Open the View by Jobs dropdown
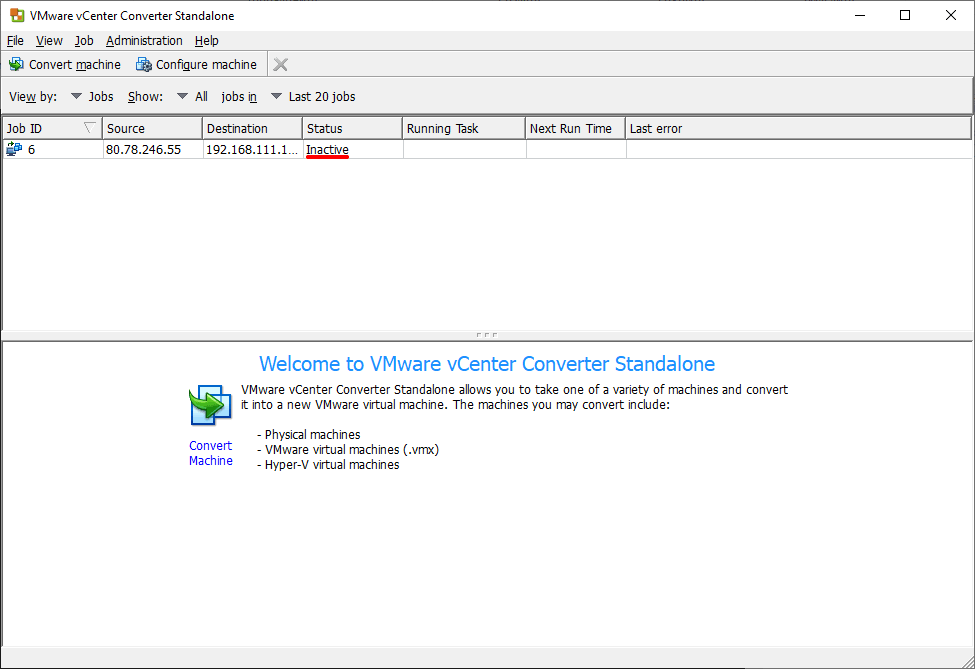Image resolution: width=975 pixels, height=669 pixels. coord(77,96)
